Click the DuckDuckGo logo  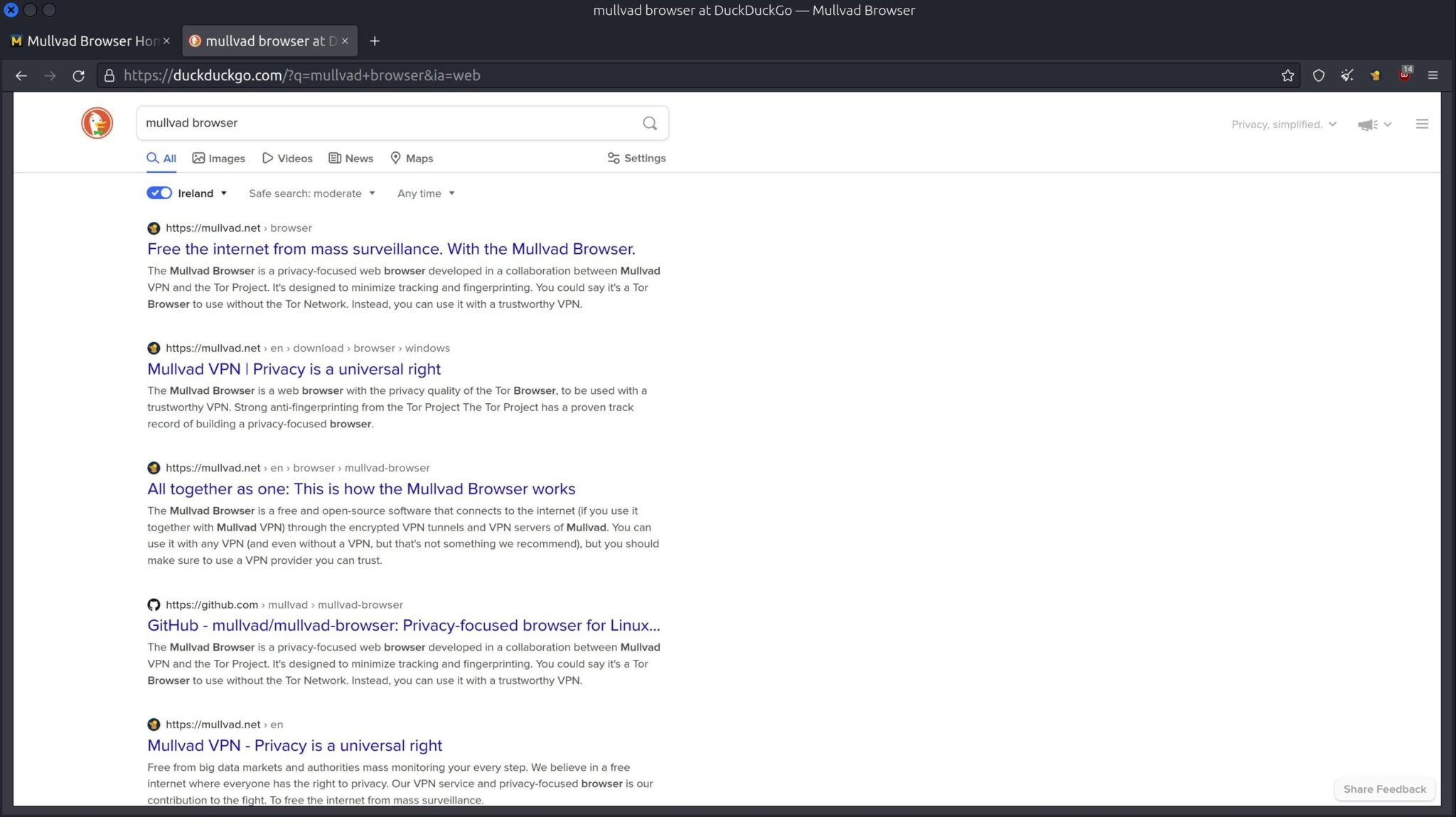97,123
